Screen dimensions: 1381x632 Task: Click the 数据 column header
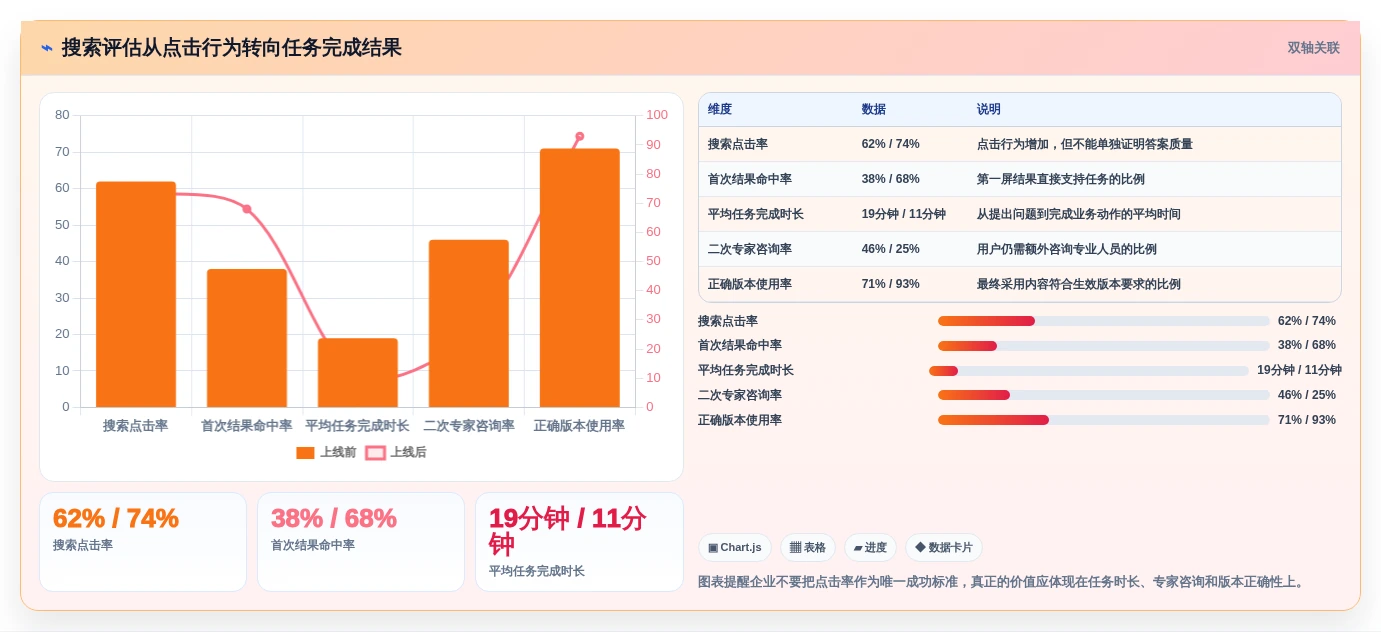[x=874, y=110]
